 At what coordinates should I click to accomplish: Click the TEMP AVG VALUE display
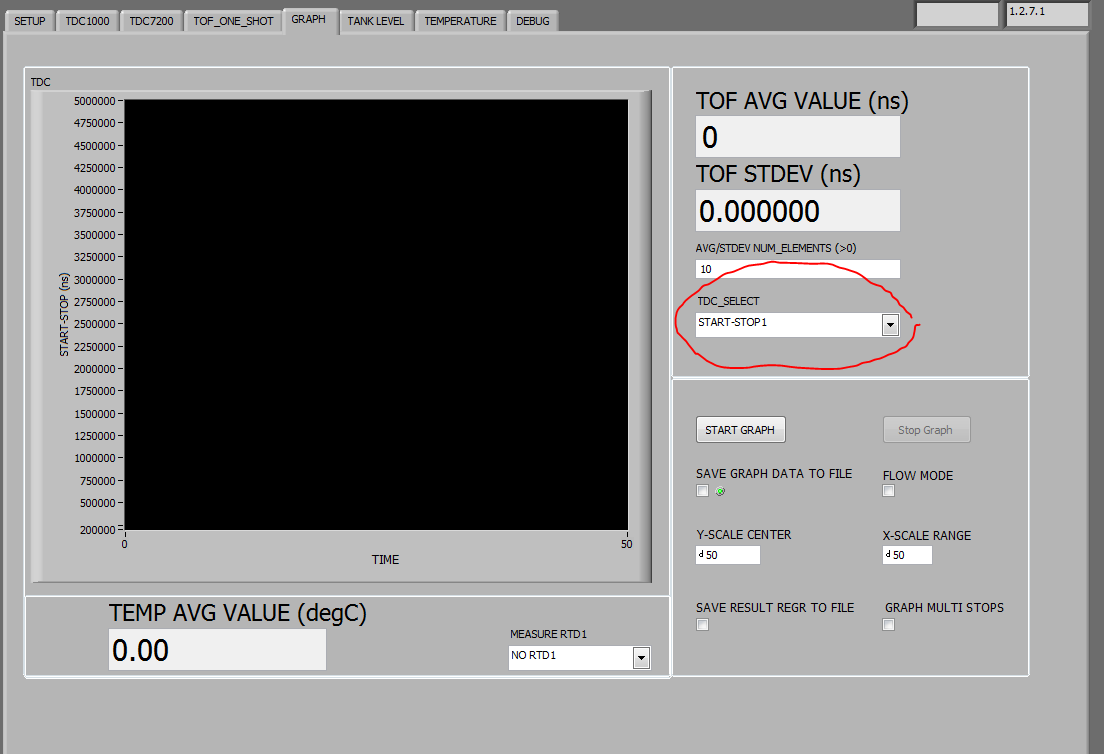click(217, 649)
